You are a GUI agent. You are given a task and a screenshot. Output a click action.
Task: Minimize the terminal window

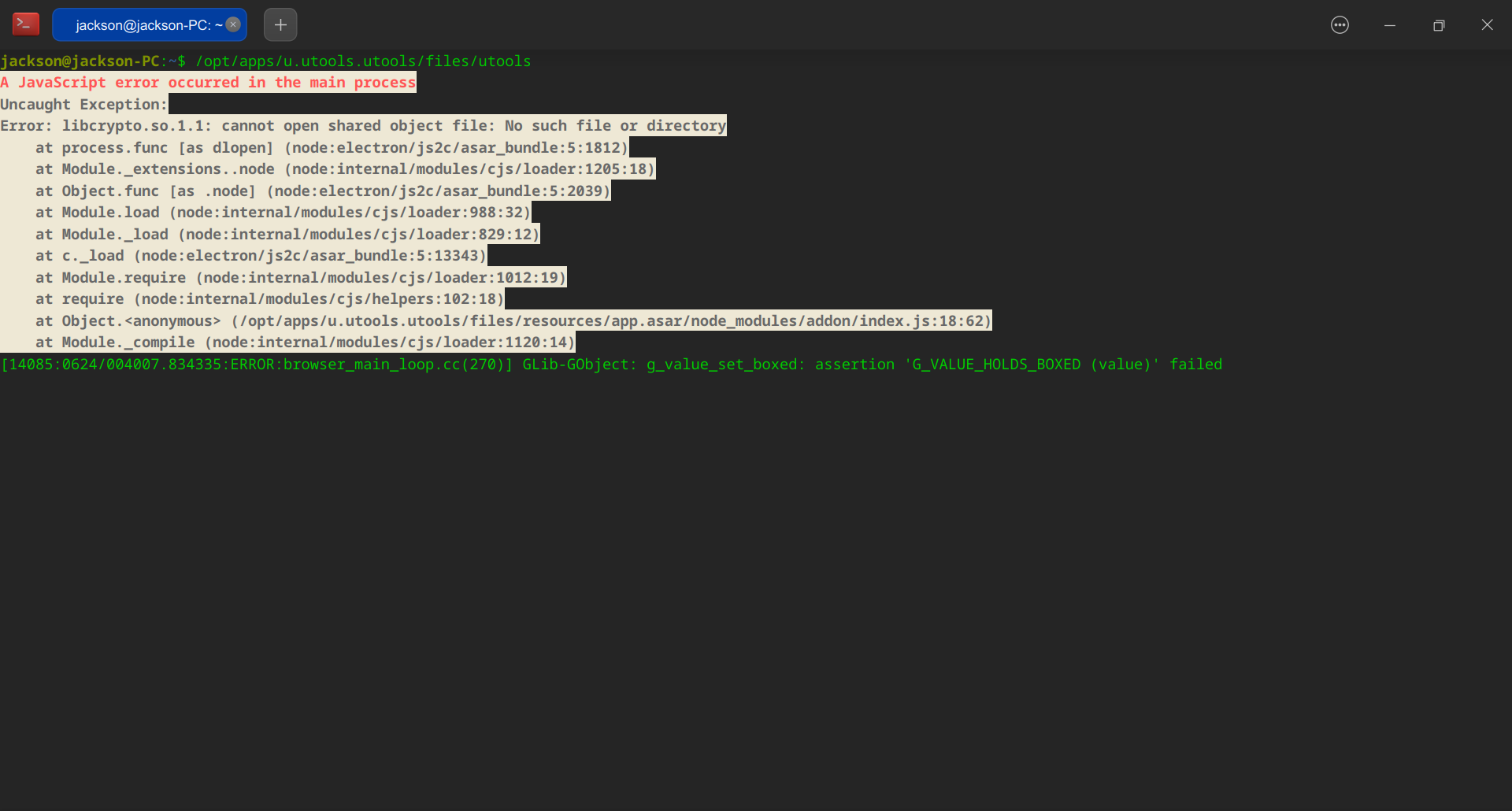click(x=1390, y=25)
